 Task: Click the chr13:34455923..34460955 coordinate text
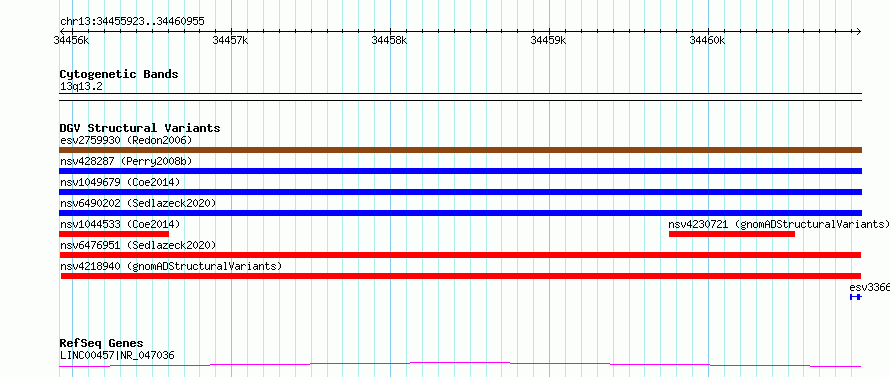pos(132,22)
